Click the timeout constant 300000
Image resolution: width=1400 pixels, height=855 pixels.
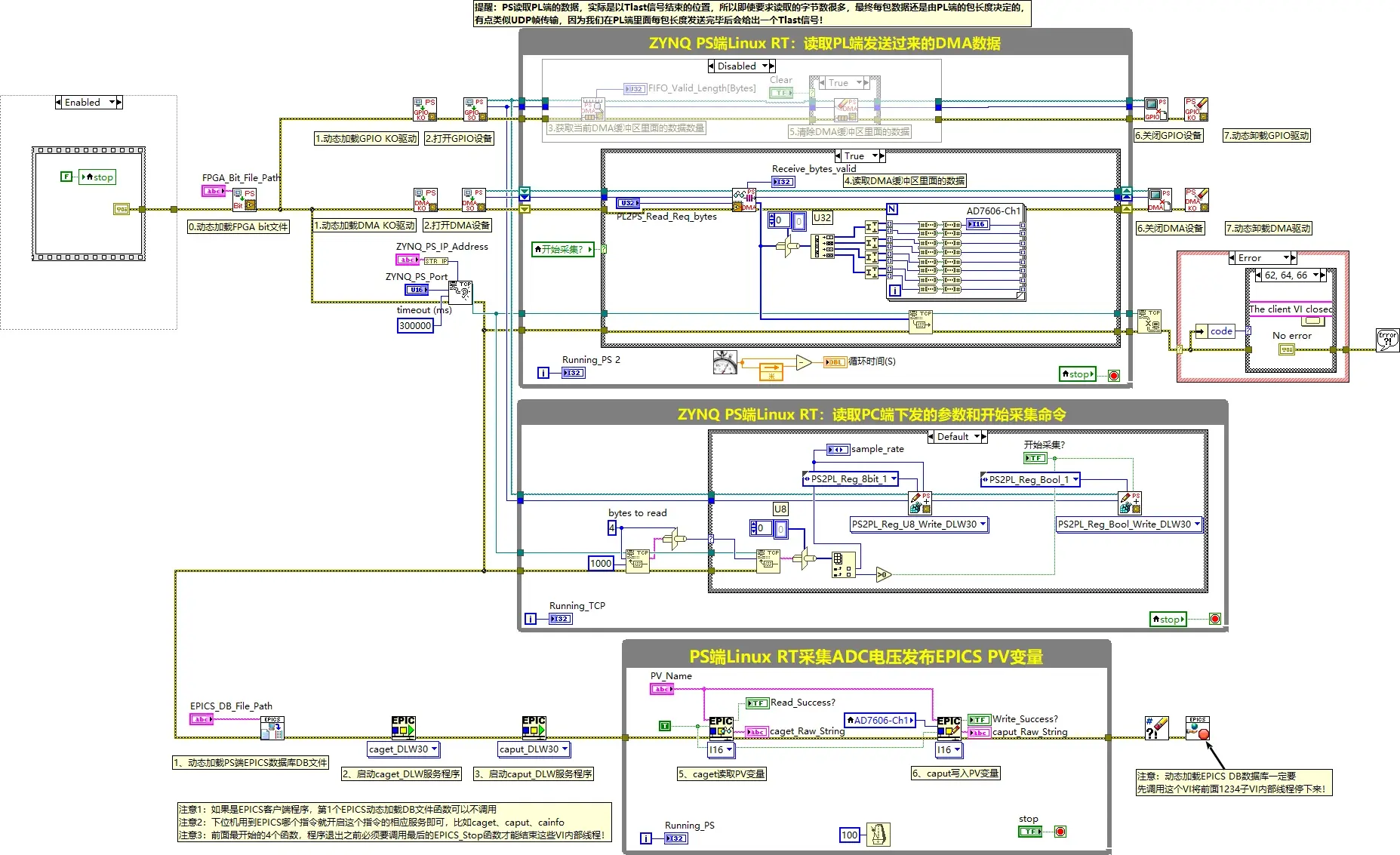(x=415, y=326)
